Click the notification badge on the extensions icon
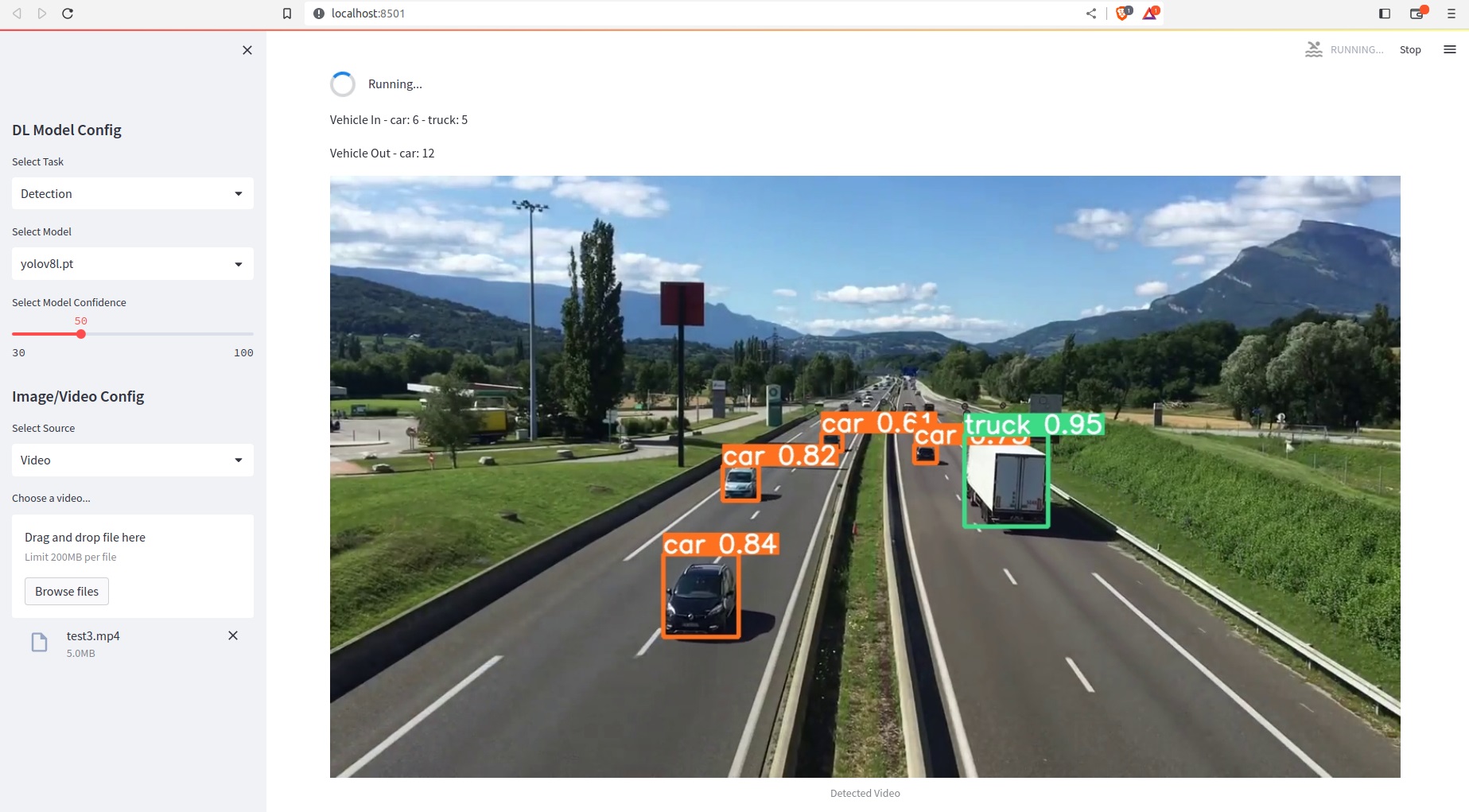 pyautogui.click(x=1424, y=8)
